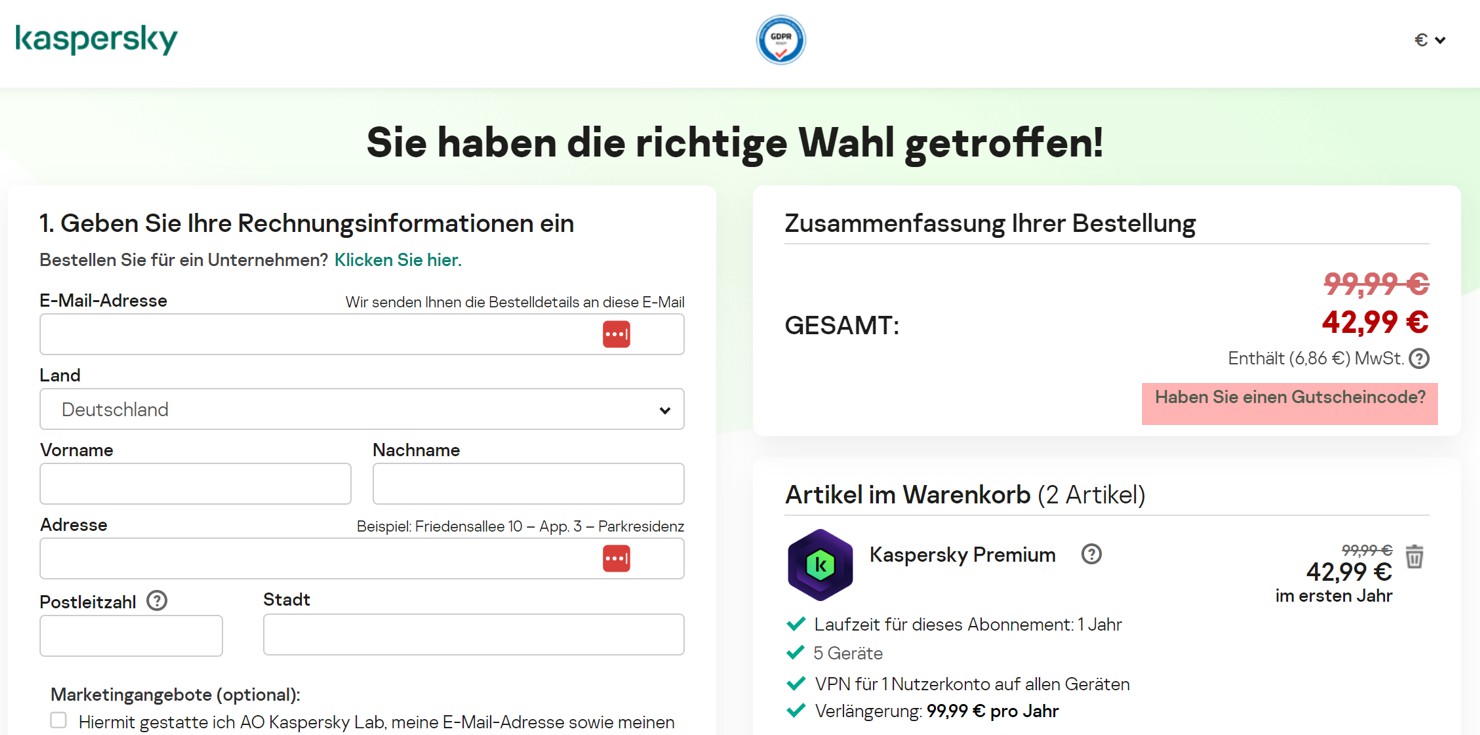Open the currency selector dropdown
Viewport: 1480px width, 735px height.
(x=1430, y=40)
